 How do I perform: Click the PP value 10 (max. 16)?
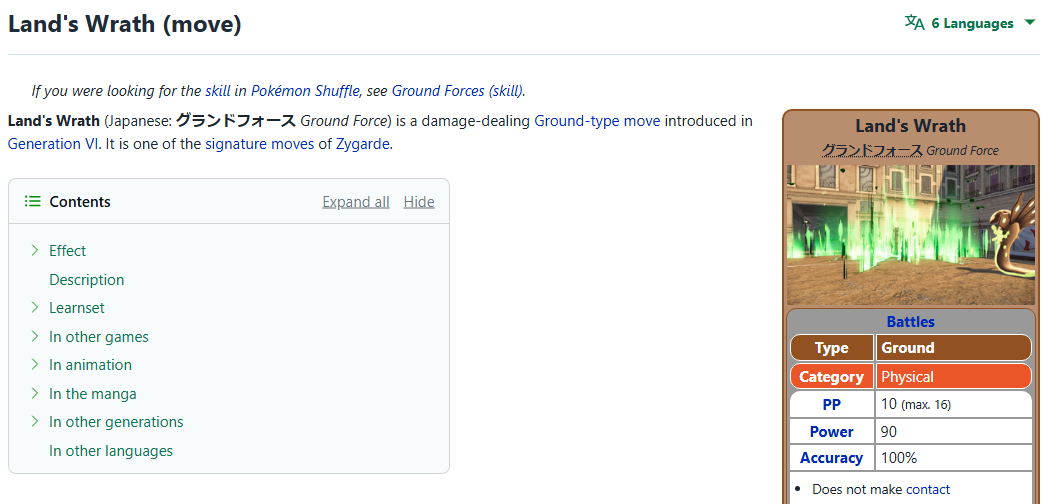pos(916,404)
